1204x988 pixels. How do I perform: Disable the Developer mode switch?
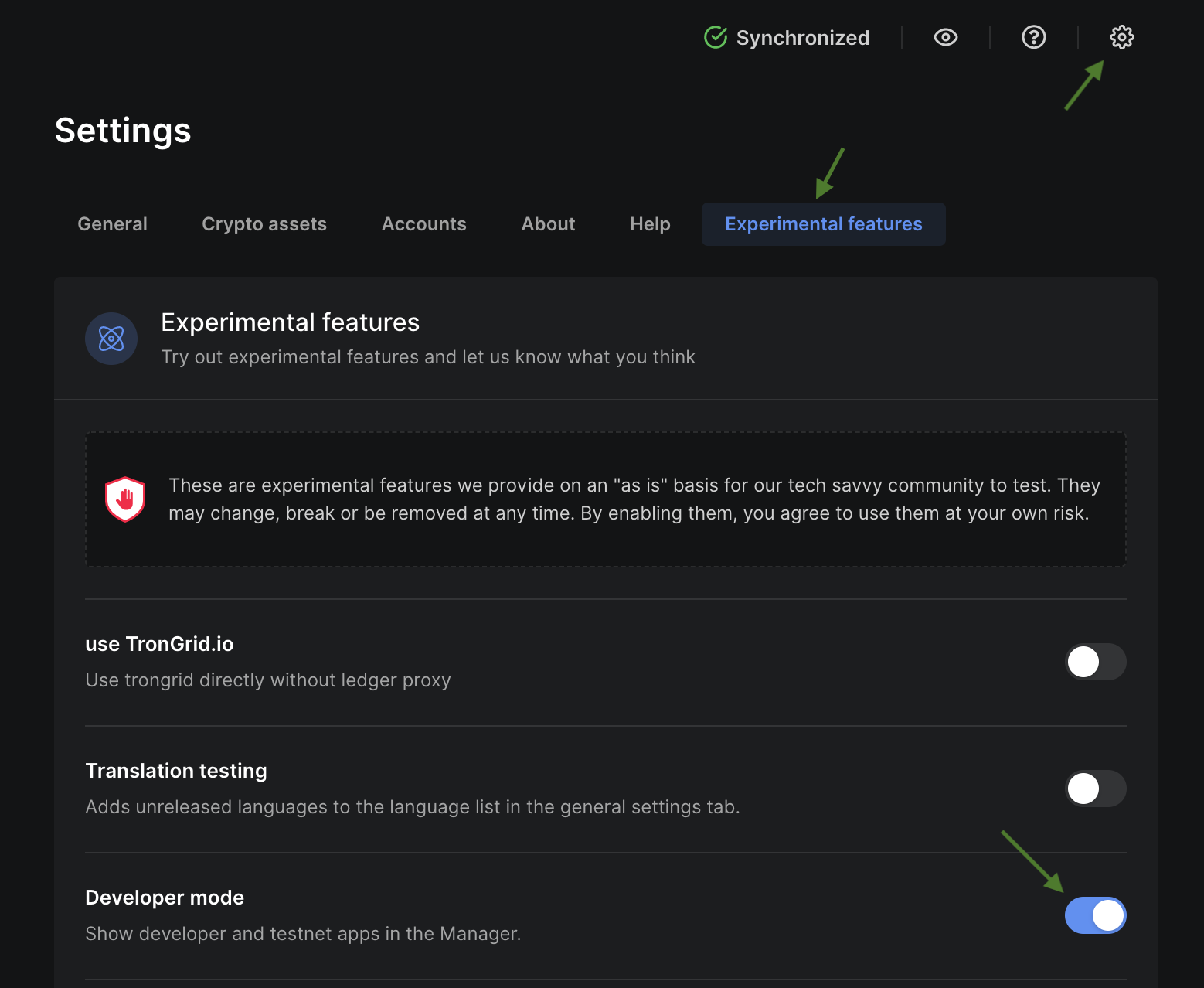point(1096,915)
